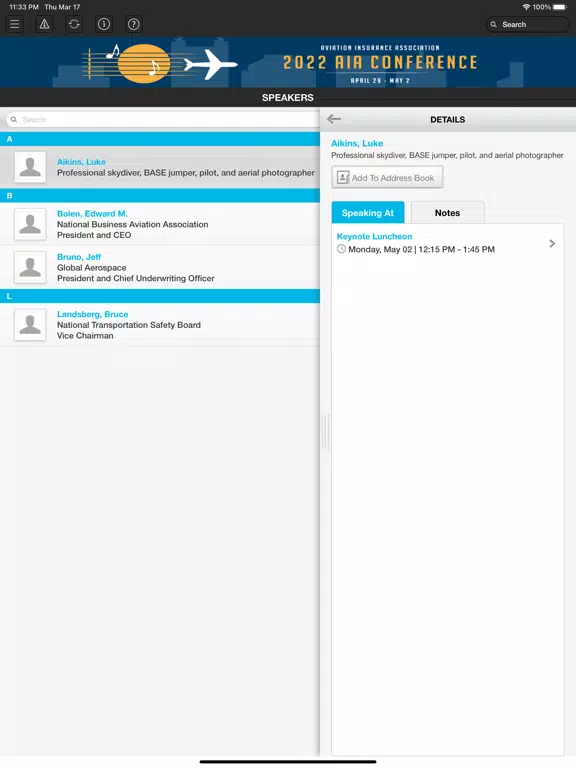The height and width of the screenshot is (768, 576).
Task: Click the Aikins, Luke name in Details
Action: tap(357, 143)
